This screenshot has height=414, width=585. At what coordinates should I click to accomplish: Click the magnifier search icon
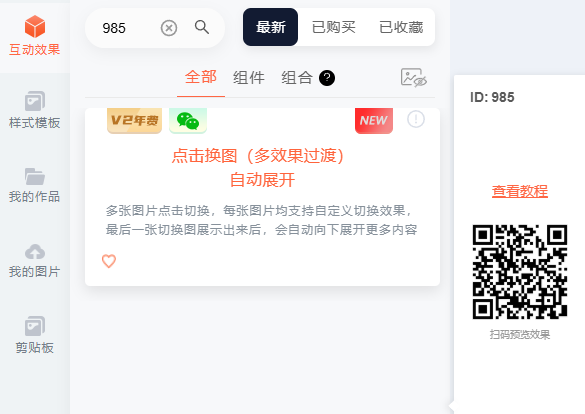click(201, 27)
